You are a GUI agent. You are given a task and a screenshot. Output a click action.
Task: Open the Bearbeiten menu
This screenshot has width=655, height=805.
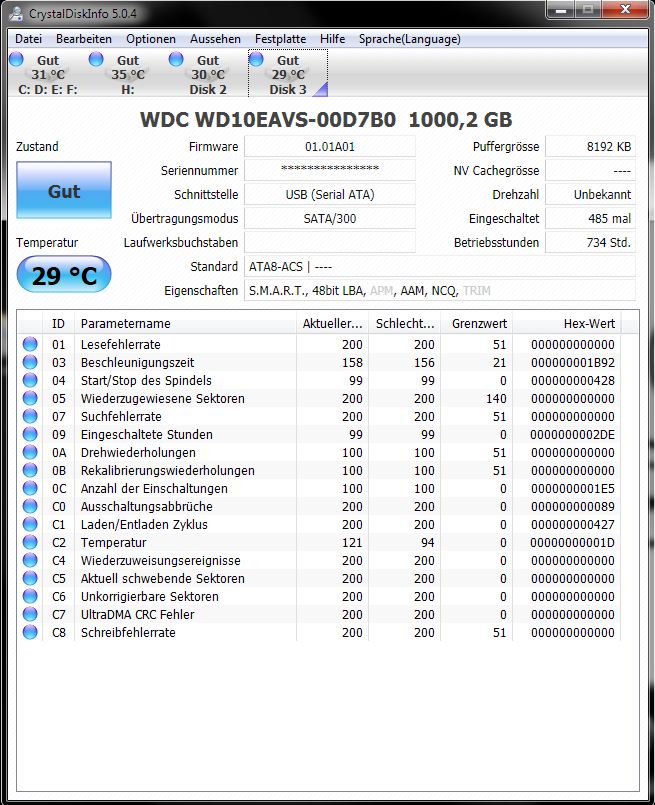84,39
